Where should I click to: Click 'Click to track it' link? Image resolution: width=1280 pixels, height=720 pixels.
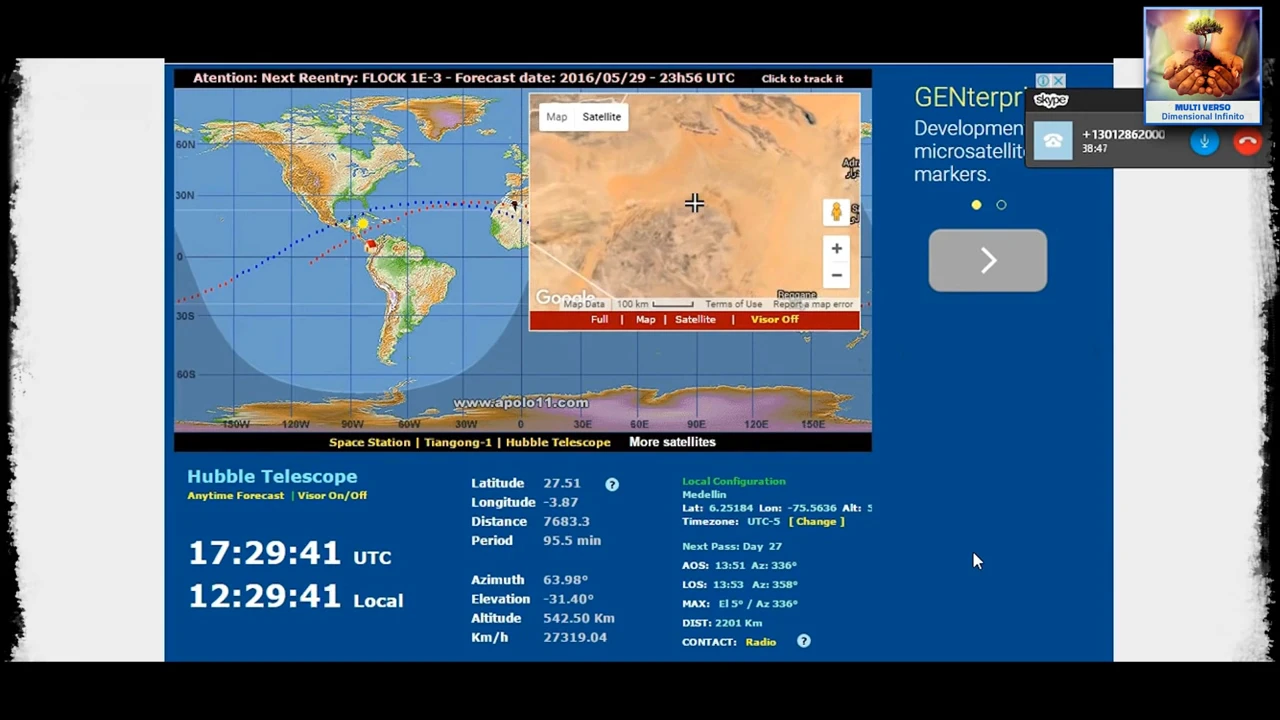[x=802, y=79]
